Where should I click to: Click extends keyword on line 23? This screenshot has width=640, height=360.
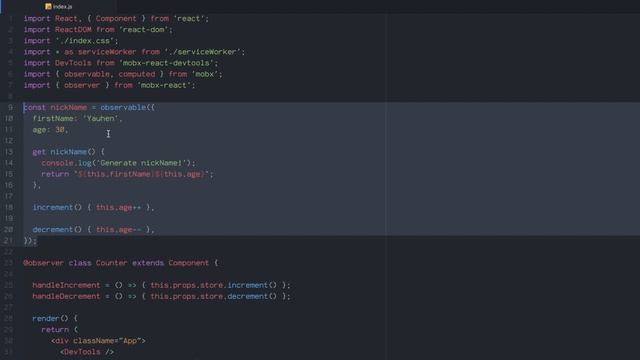click(148, 263)
